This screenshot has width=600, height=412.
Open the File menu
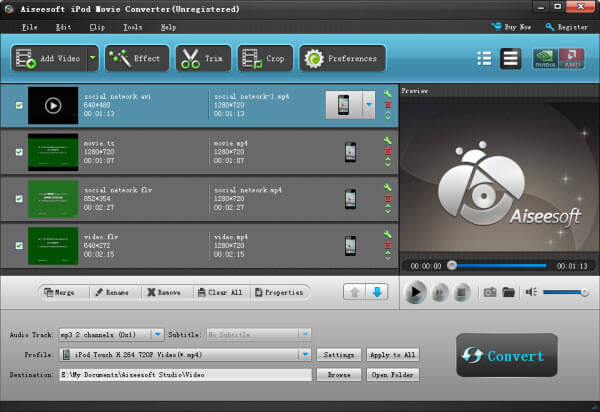pyautogui.click(x=29, y=27)
